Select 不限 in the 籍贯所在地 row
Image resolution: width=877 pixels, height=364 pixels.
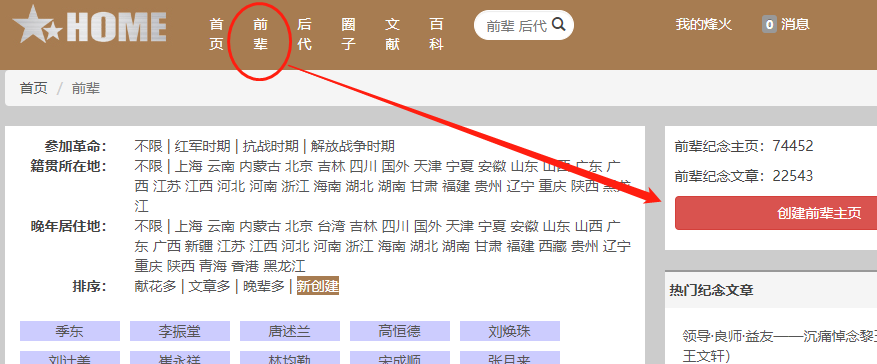point(148,166)
